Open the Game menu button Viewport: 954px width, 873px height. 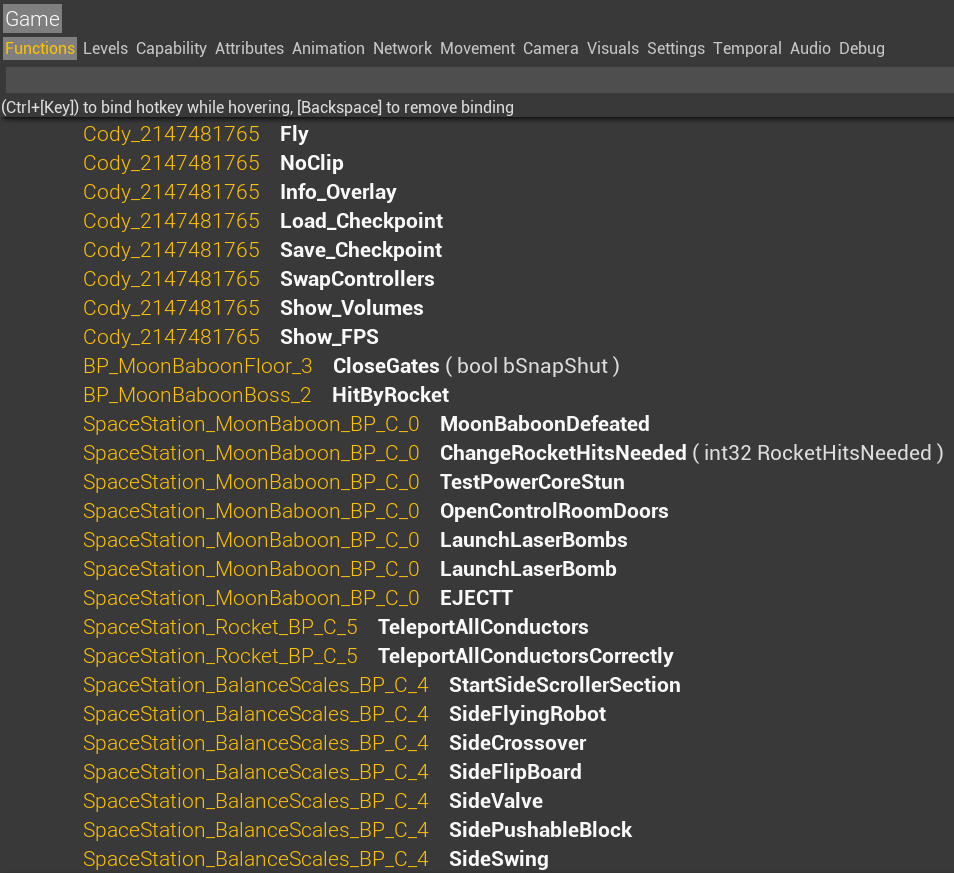(x=32, y=19)
